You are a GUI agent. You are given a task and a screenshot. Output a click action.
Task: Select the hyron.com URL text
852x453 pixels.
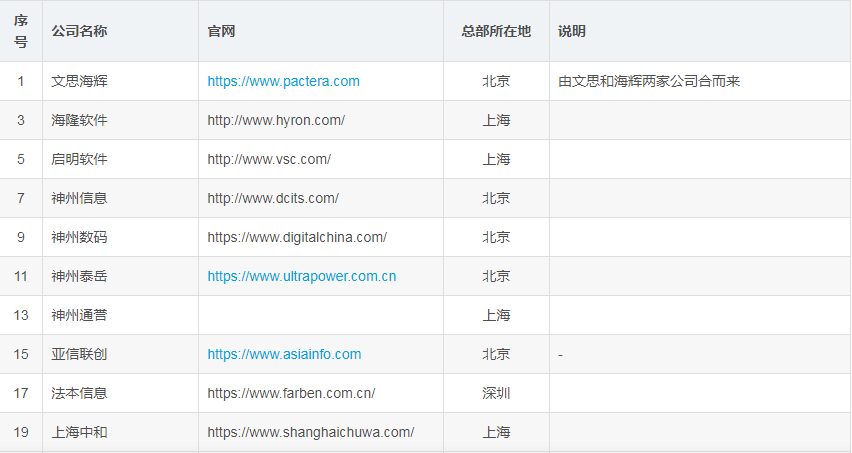(x=276, y=121)
